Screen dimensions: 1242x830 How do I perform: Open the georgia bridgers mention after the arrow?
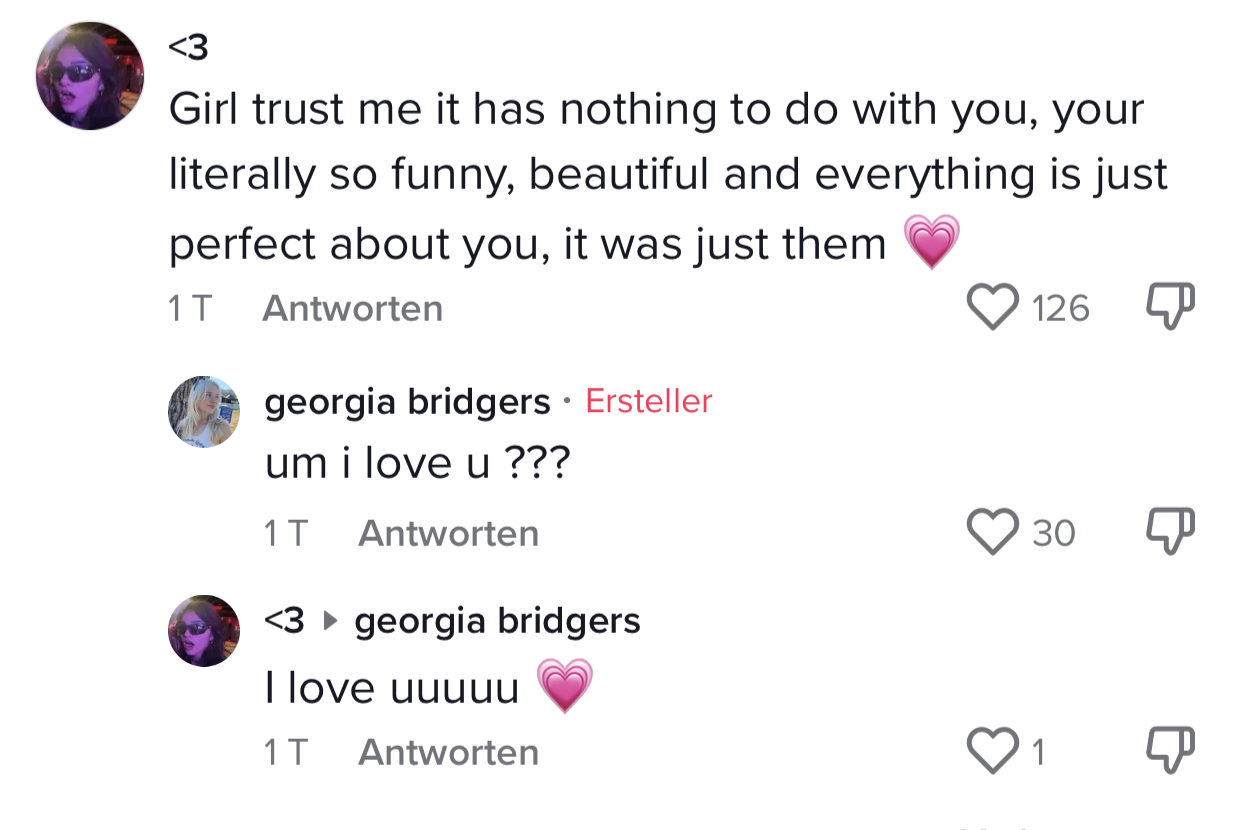pos(497,621)
